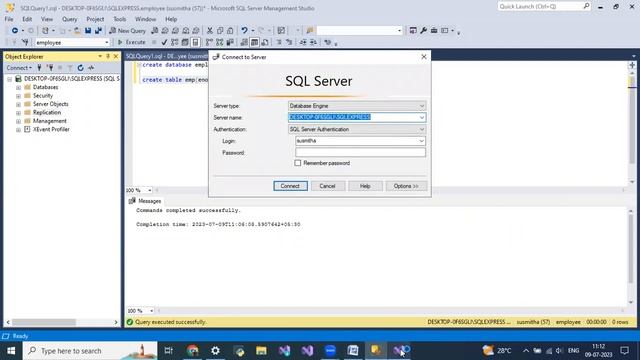Click the Properties wrench icon
This screenshot has height=360, width=640.
(x=423, y=31)
